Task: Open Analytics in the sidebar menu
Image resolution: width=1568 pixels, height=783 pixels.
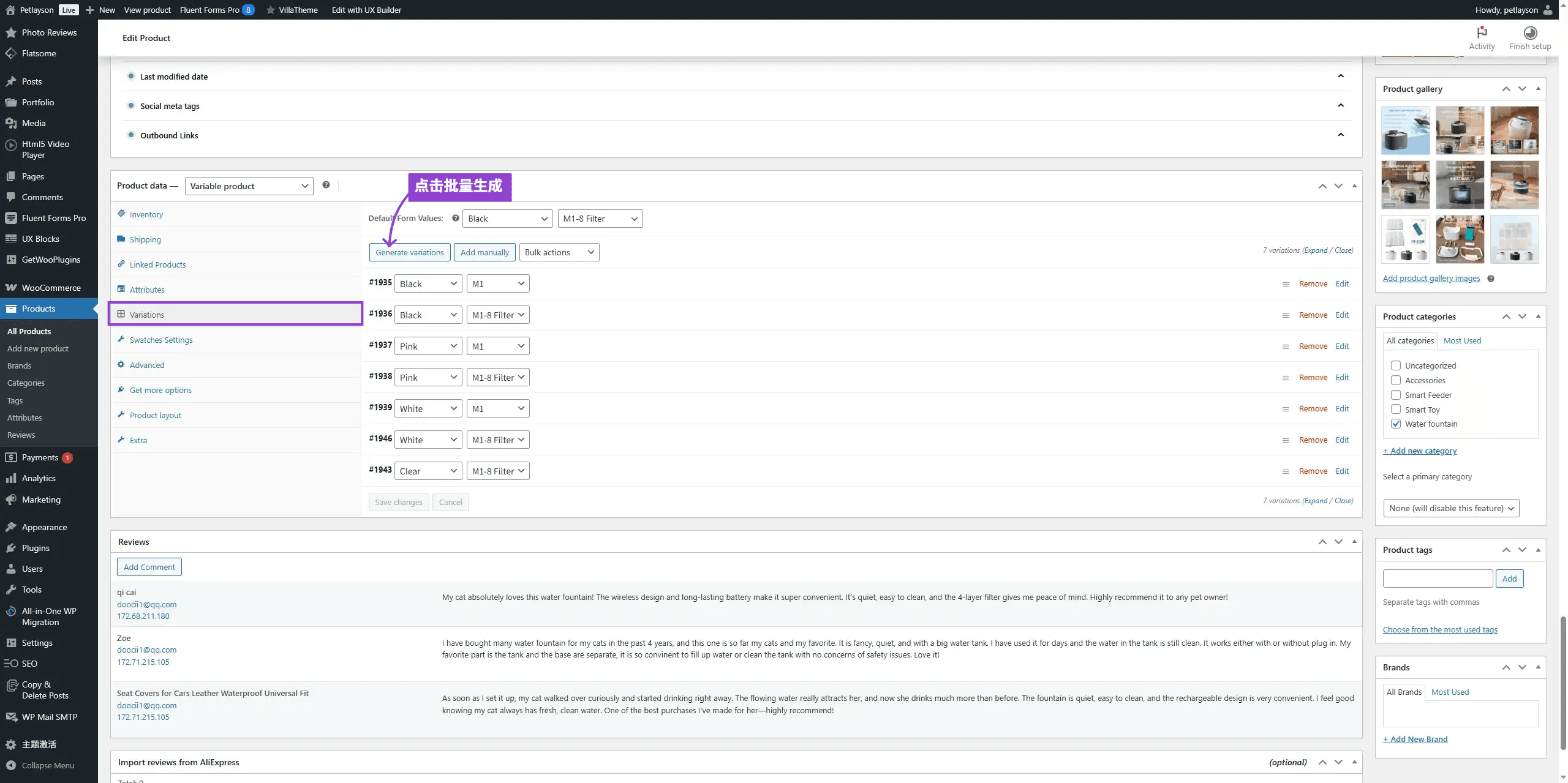Action: 39,478
